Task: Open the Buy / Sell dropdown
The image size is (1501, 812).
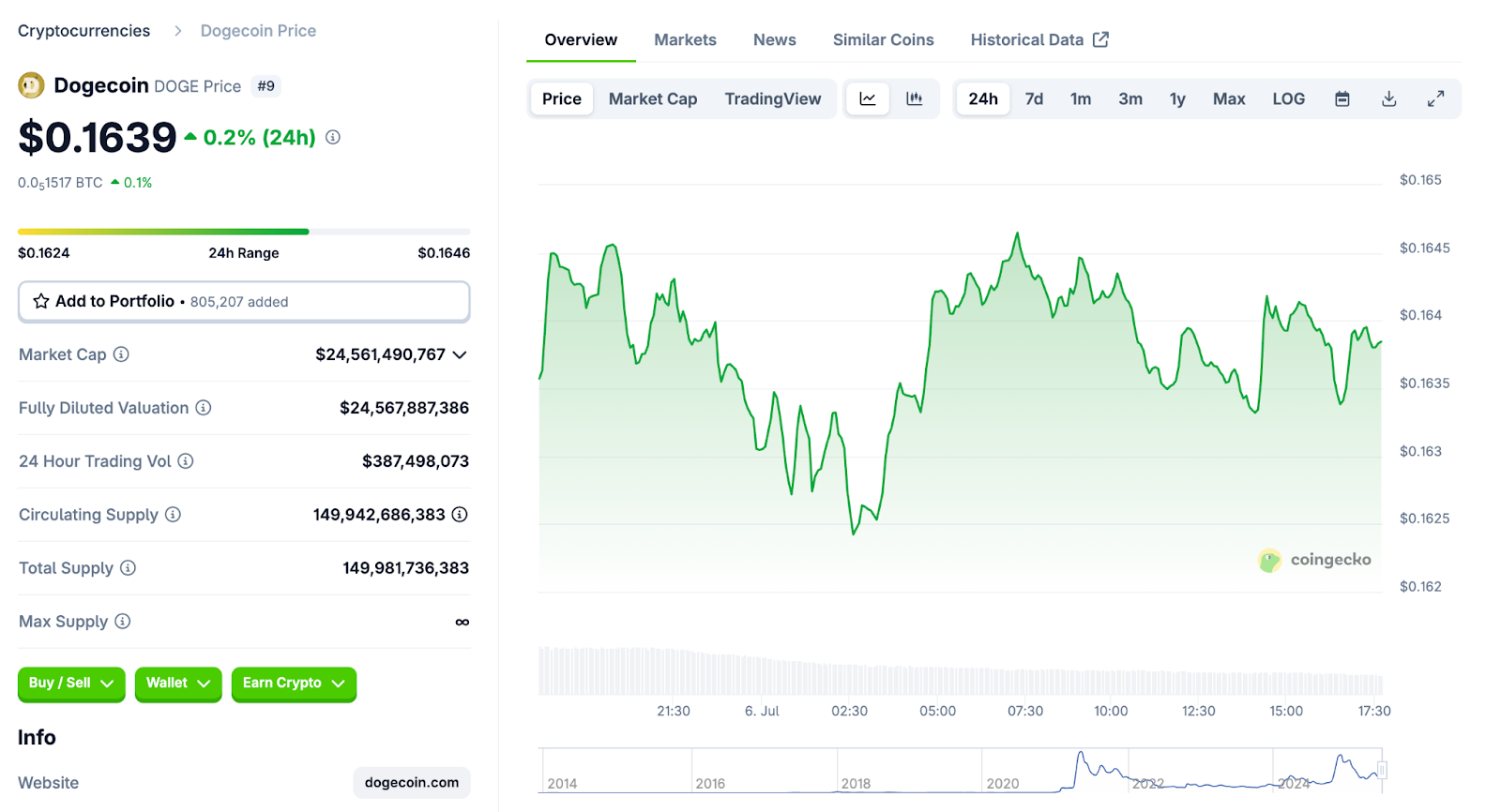Action: 71,684
